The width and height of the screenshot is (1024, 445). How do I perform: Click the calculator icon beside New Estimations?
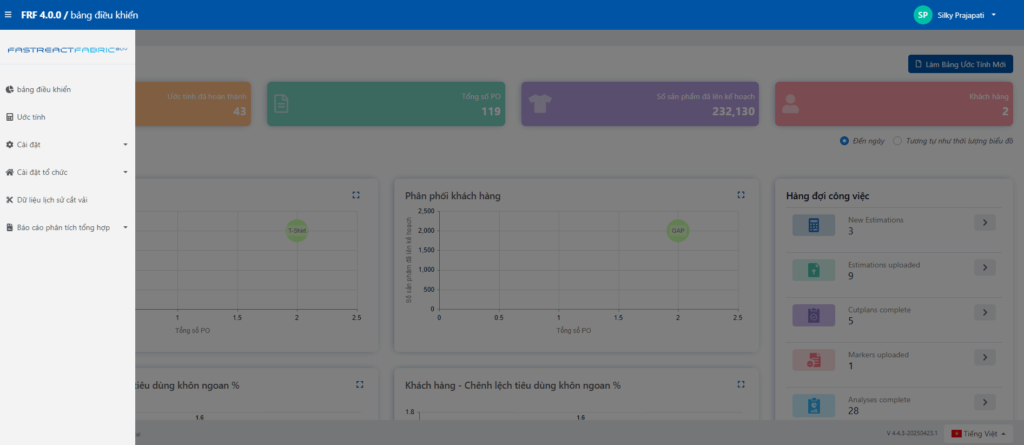click(x=814, y=225)
